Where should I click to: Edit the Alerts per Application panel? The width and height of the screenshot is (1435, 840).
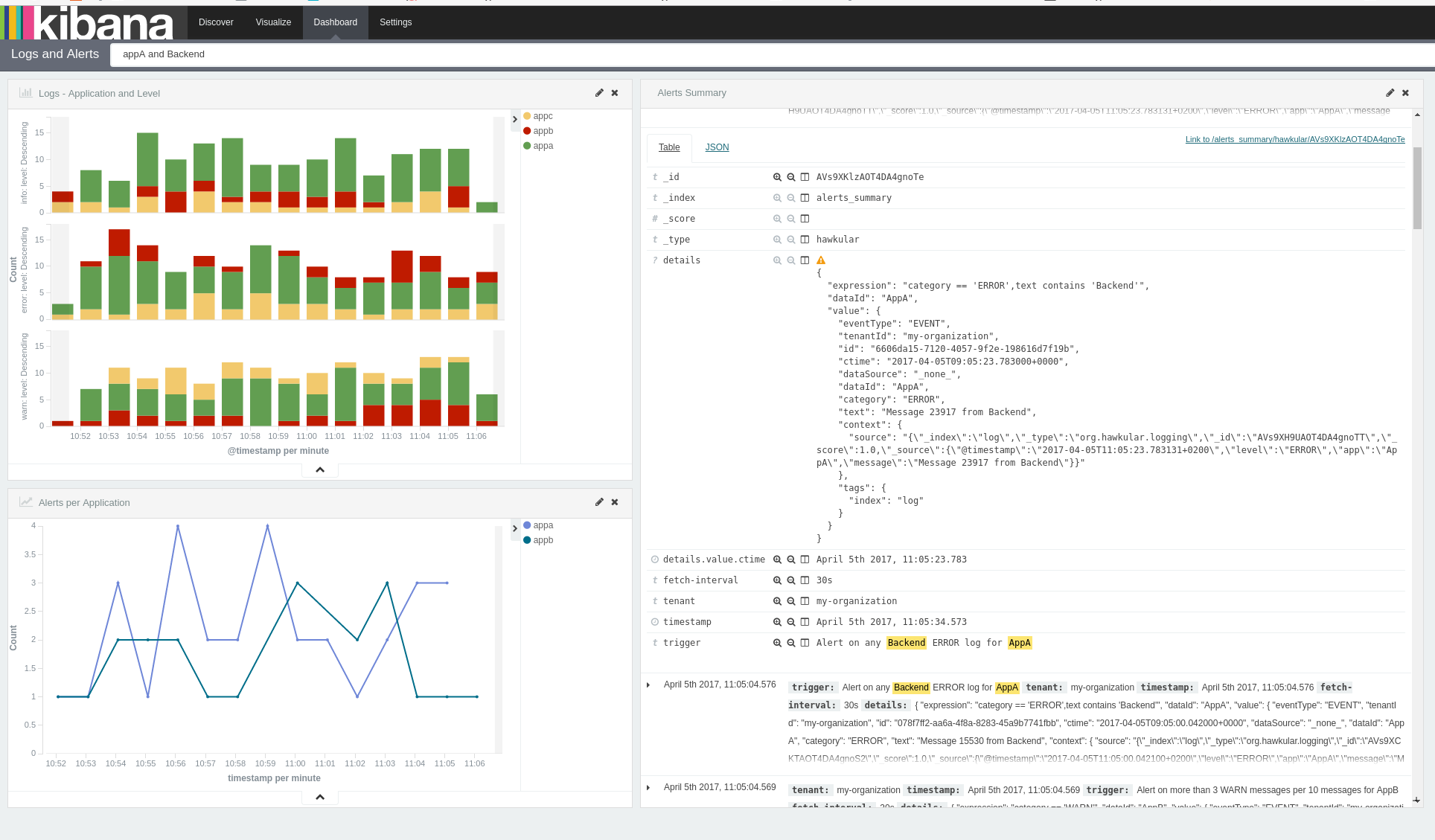pos(599,502)
